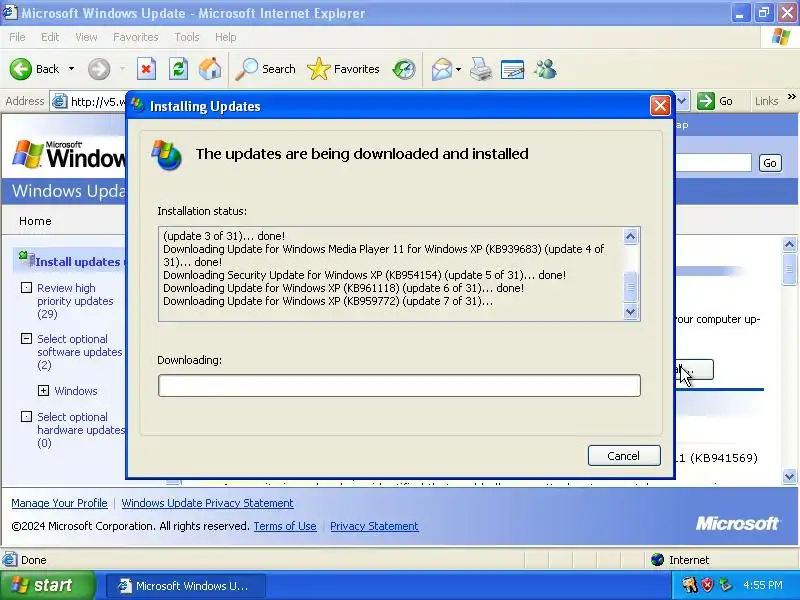Open the Tools menu
800x600 pixels.
click(187, 37)
